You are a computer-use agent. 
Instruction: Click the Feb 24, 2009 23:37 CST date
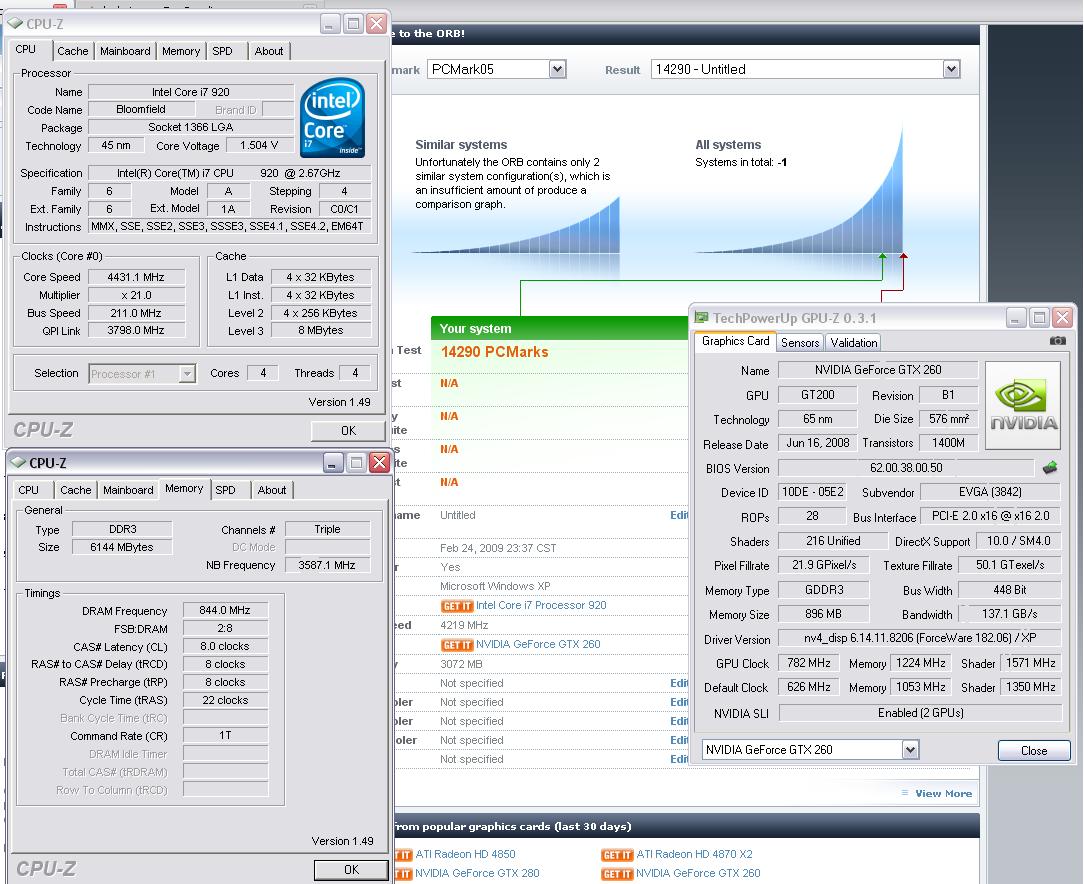(498, 548)
